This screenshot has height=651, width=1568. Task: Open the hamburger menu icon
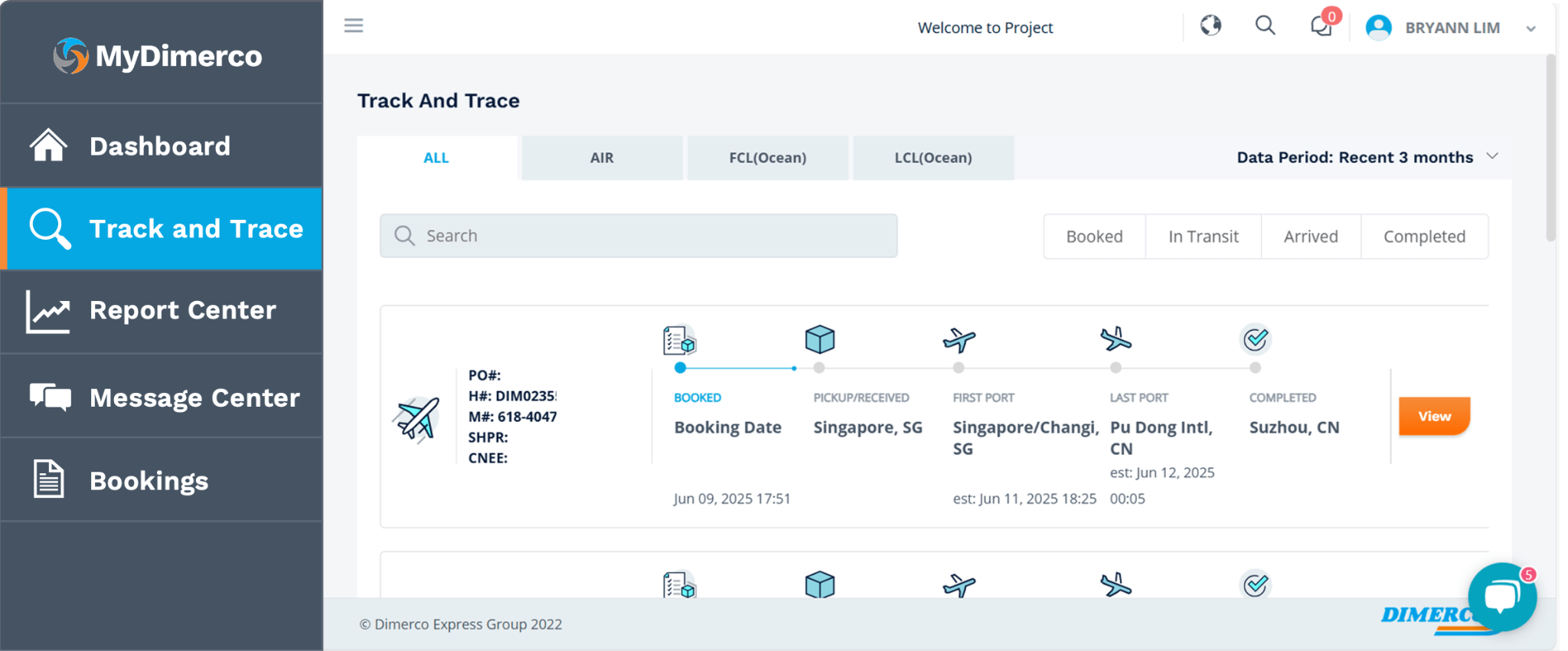tap(354, 26)
